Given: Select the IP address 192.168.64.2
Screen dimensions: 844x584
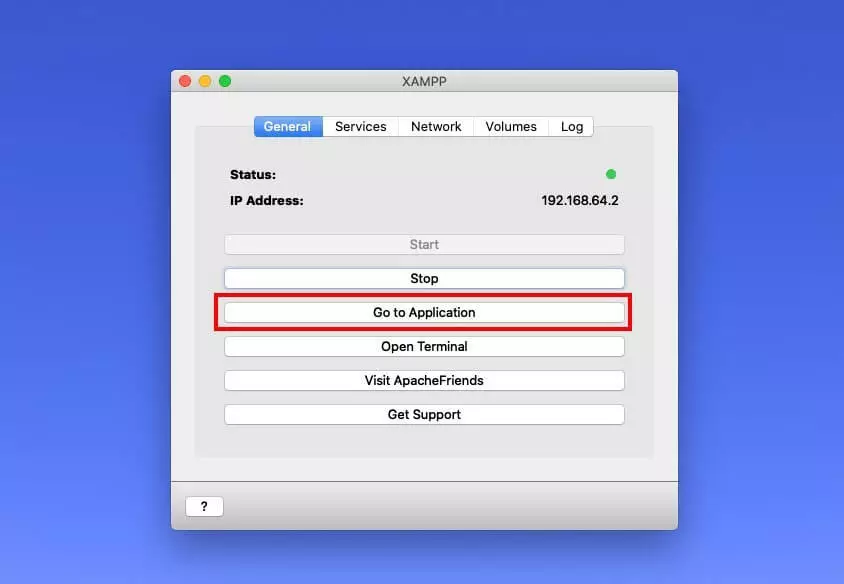Looking at the screenshot, I should (x=580, y=200).
